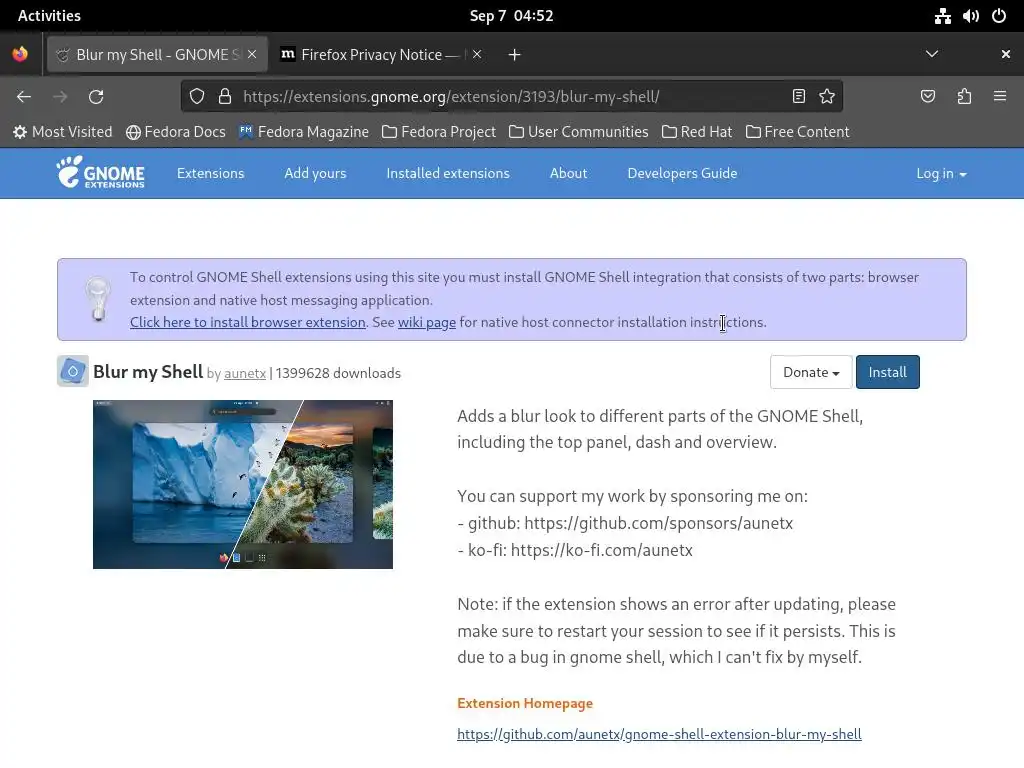1024x768 pixels.
Task: Expand the Fedora Project bookmark folder
Action: click(439, 132)
